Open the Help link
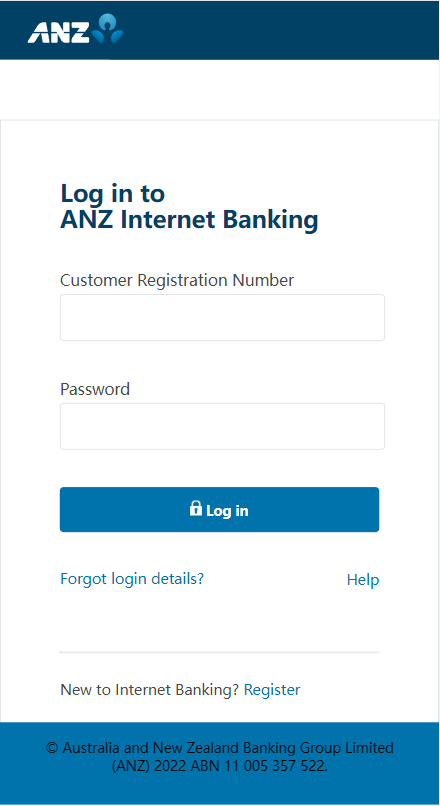 point(363,580)
